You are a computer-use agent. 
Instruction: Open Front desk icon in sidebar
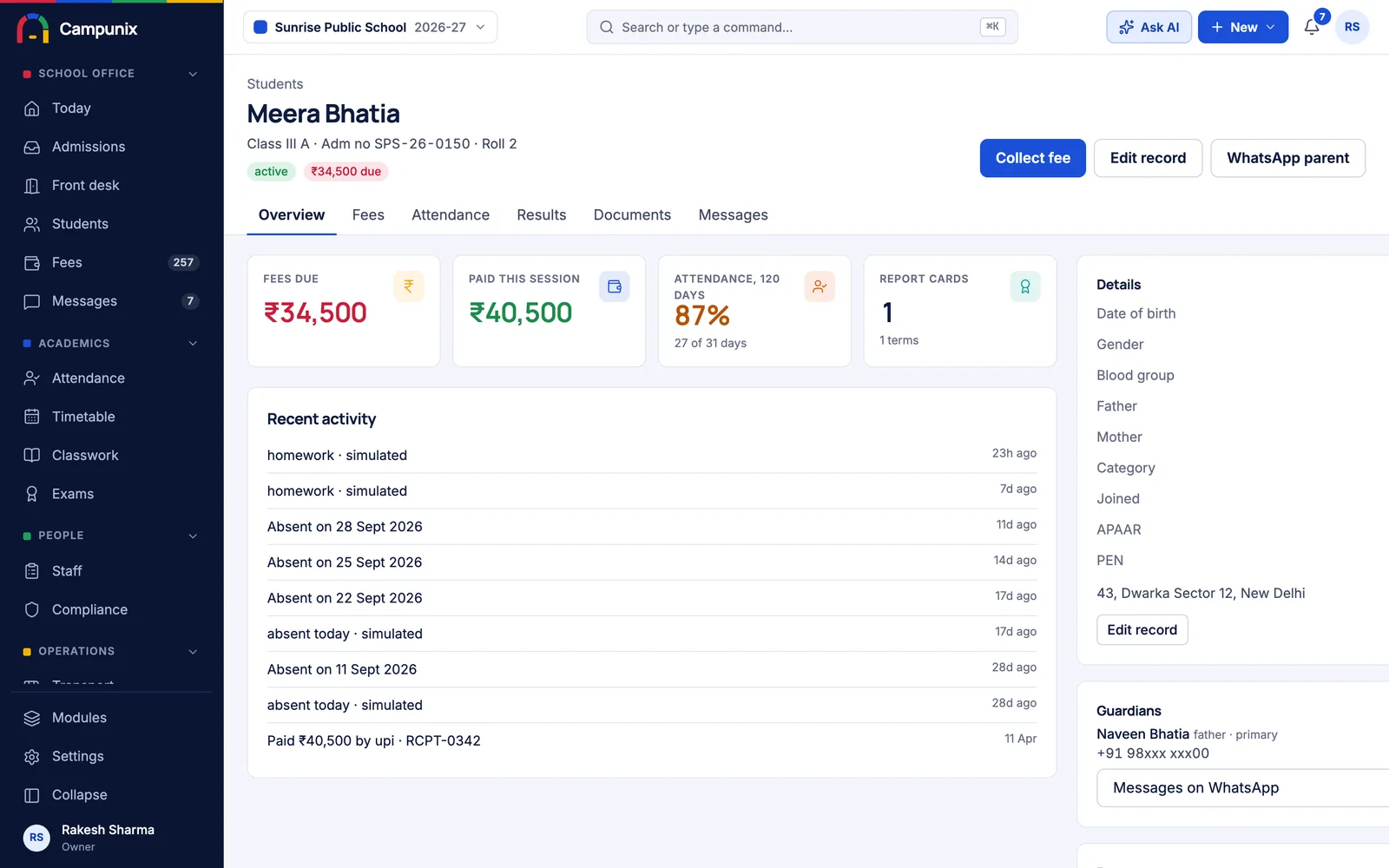click(x=32, y=186)
